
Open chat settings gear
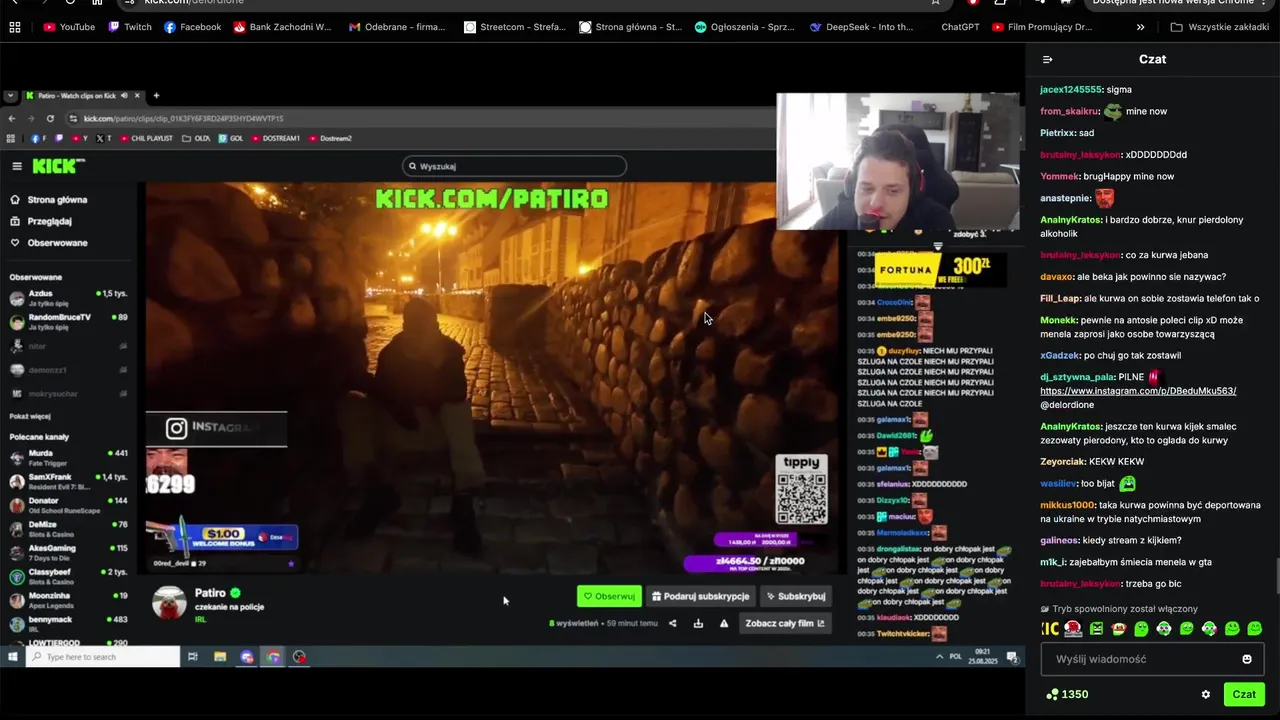coord(1205,694)
